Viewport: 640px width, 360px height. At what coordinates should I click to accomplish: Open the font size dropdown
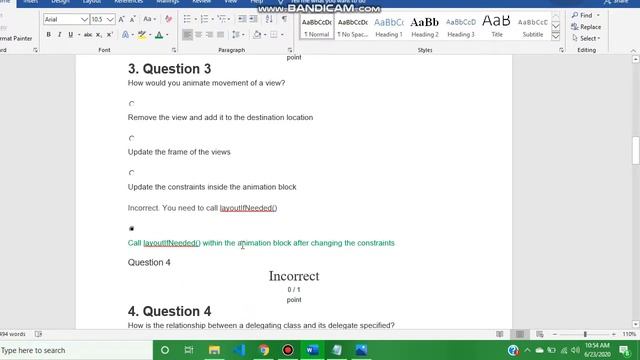point(110,19)
